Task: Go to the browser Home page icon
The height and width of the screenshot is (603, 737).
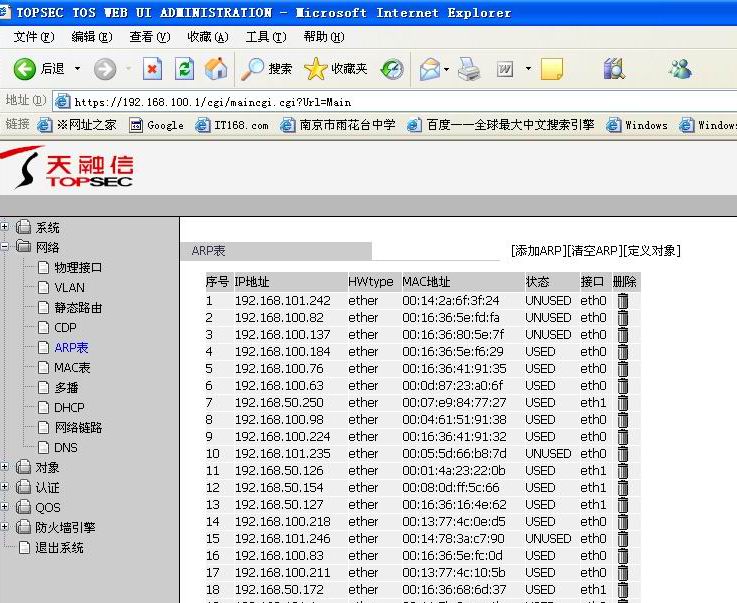Action: point(215,68)
